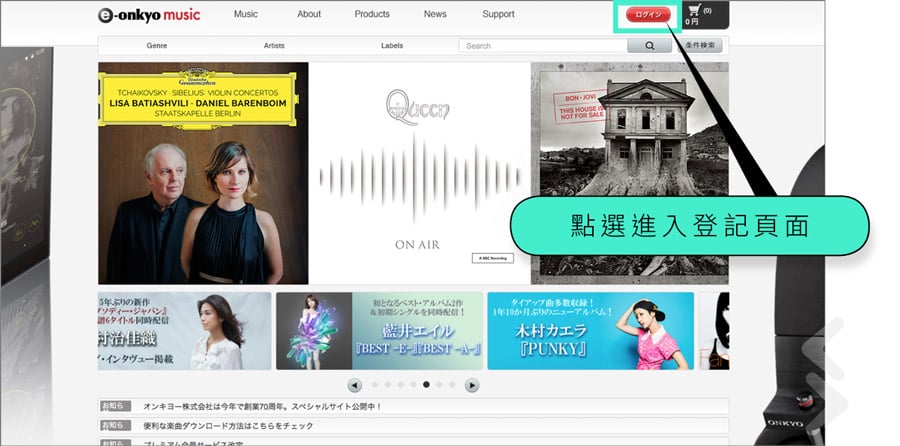Go to previous carousel slide arrow

point(355,385)
